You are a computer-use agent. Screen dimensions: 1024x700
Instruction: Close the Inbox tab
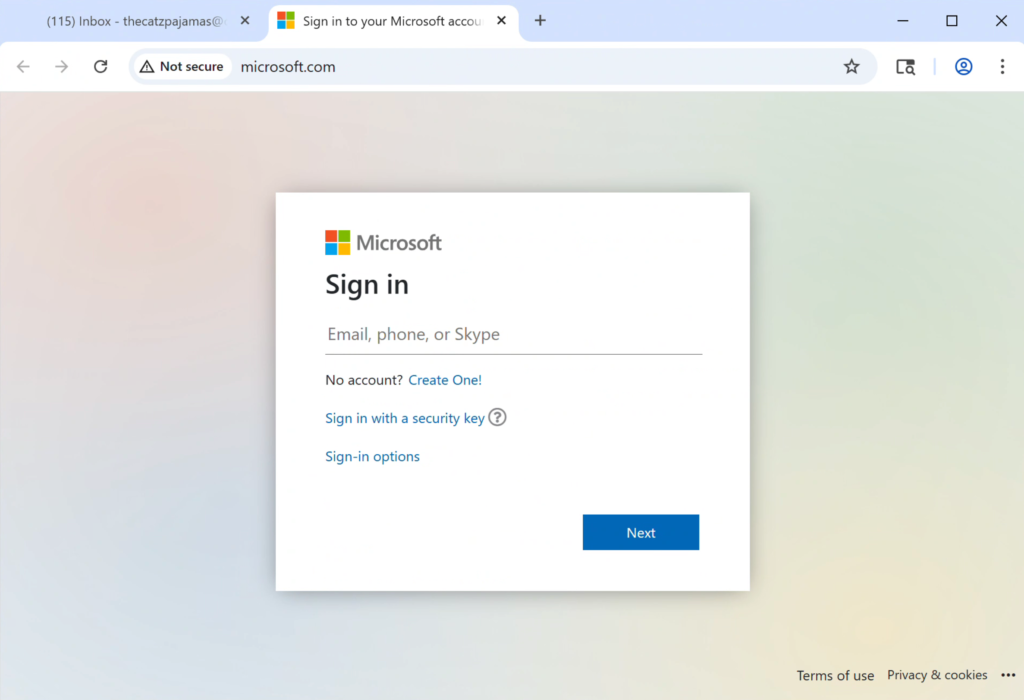245,21
